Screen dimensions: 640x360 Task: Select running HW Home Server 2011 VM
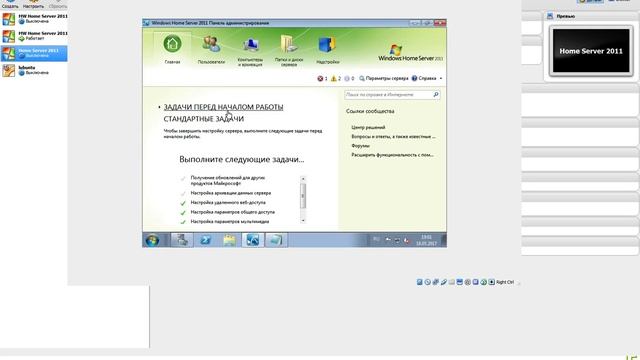pyautogui.click(x=34, y=36)
